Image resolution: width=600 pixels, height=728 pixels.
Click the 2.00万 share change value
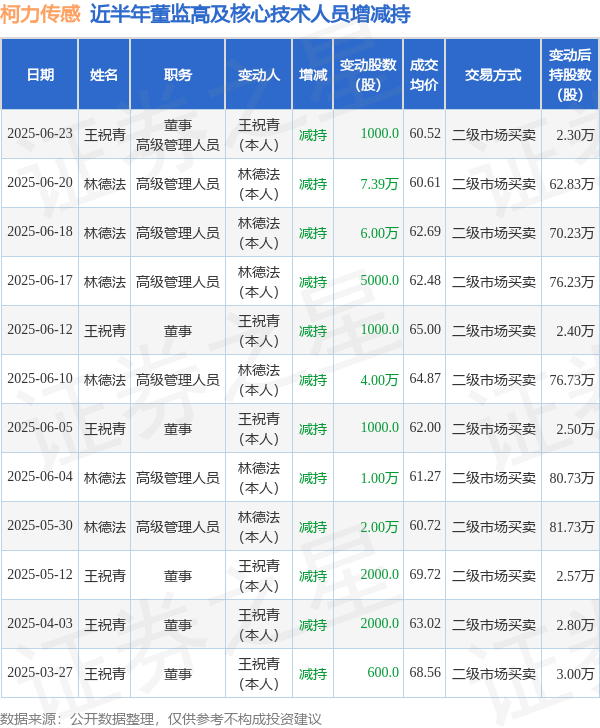coord(379,527)
